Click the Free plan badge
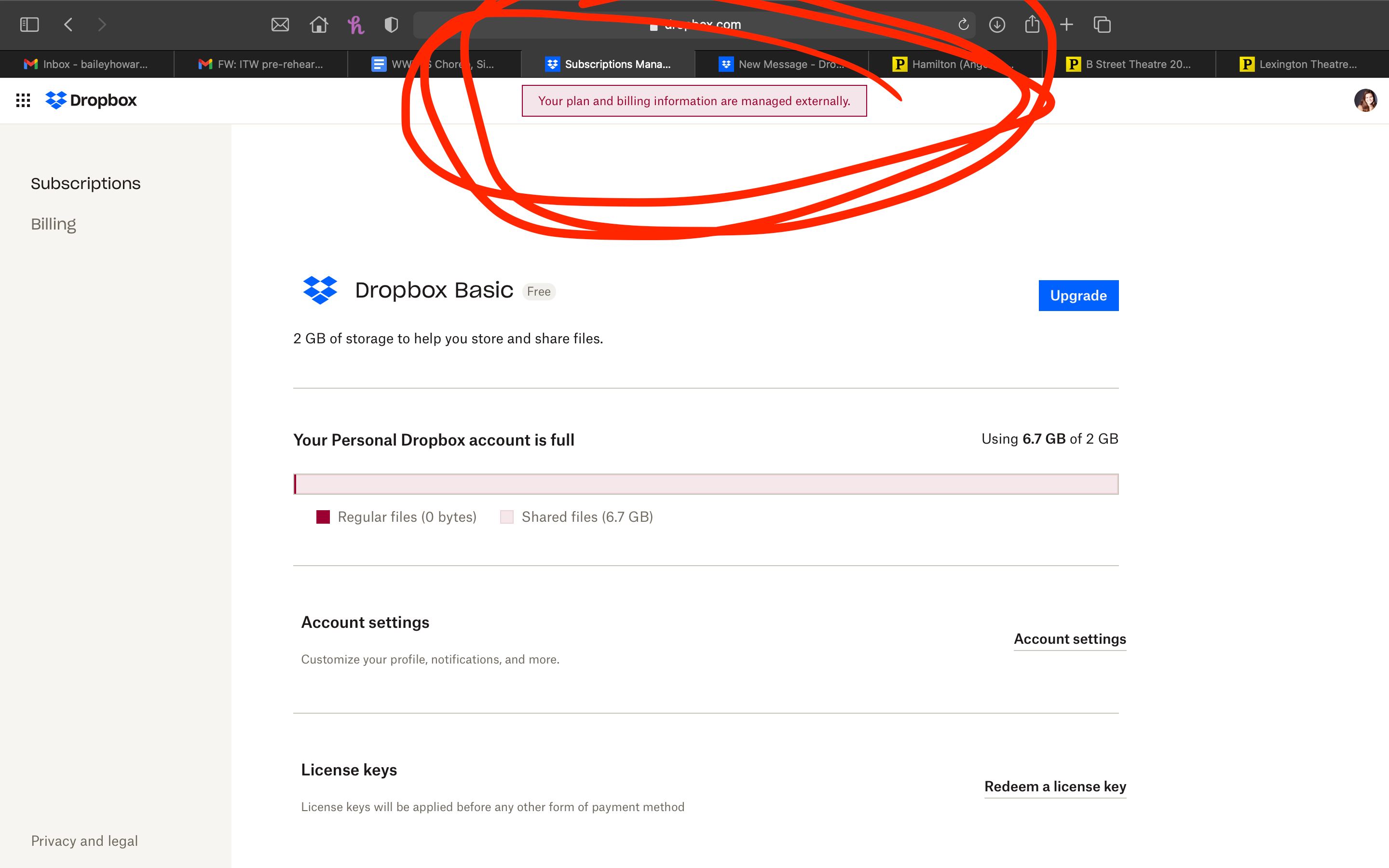This screenshot has width=1389, height=868. [538, 292]
